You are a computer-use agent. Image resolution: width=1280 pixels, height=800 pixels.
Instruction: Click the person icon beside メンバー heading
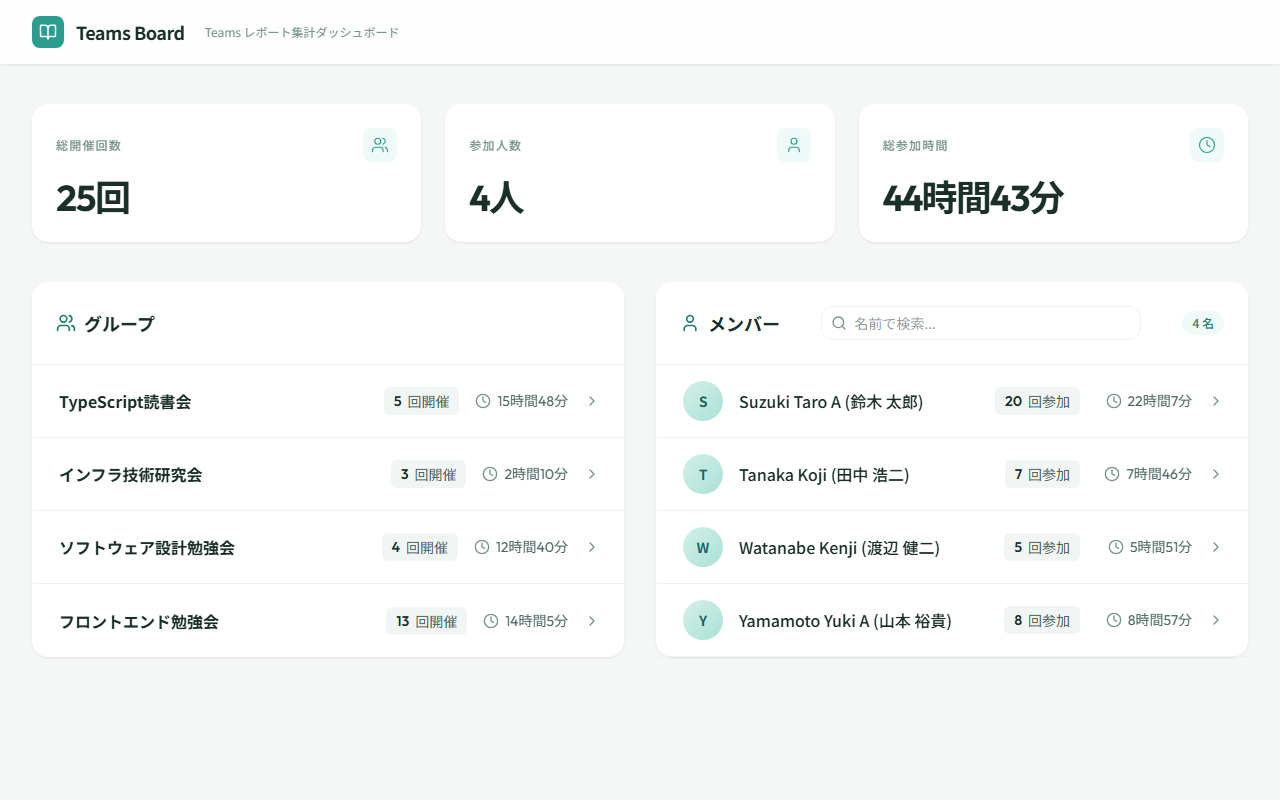(690, 323)
